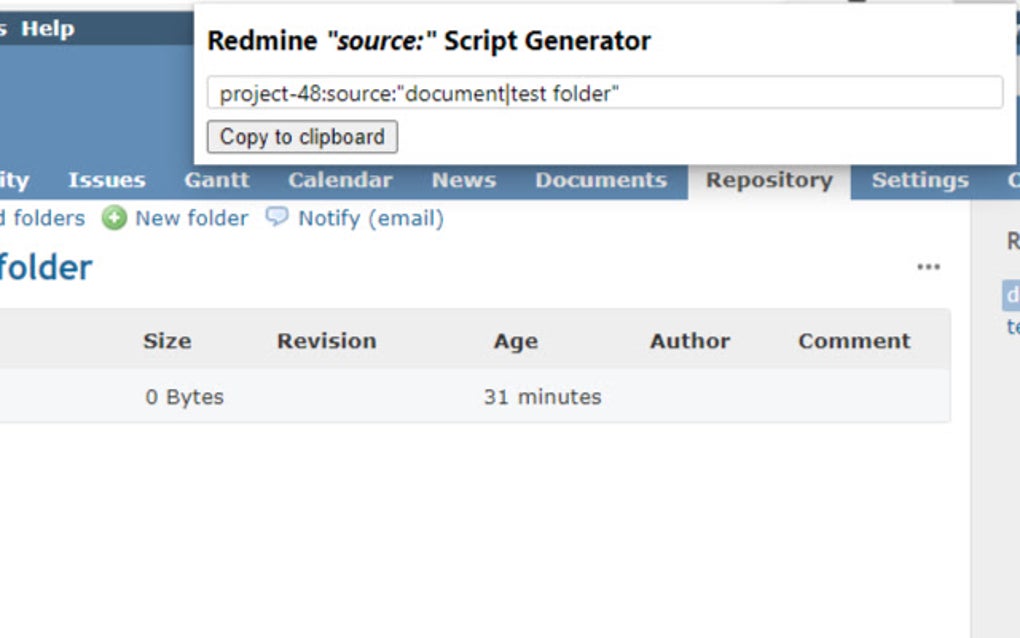Open the Gantt tab
Screen dimensions: 1020x638
pyautogui.click(x=216, y=181)
